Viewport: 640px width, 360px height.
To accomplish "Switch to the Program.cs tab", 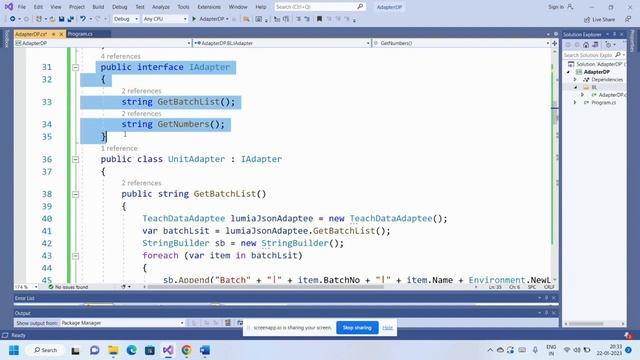I will [x=80, y=34].
